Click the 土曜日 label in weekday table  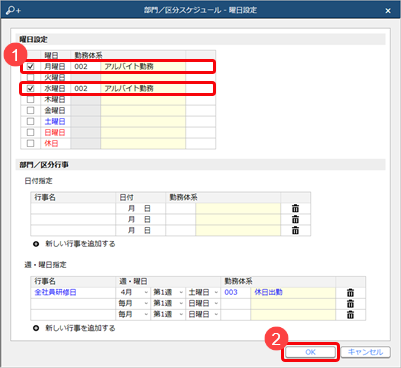55,121
